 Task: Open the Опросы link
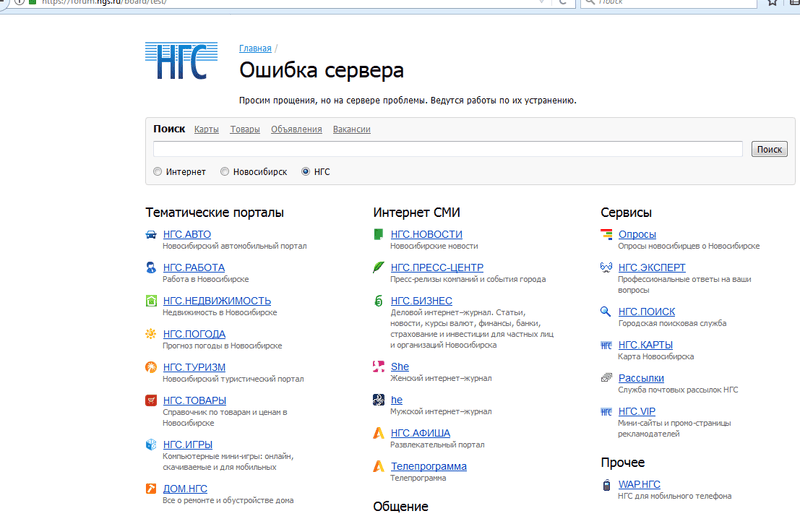637,234
